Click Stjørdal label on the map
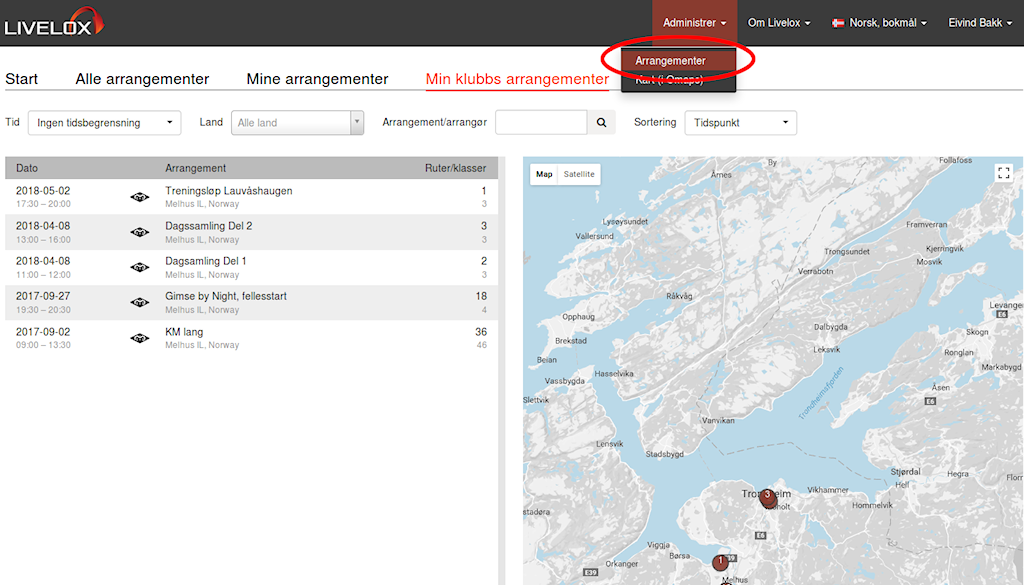The image size is (1024, 585). [x=905, y=471]
